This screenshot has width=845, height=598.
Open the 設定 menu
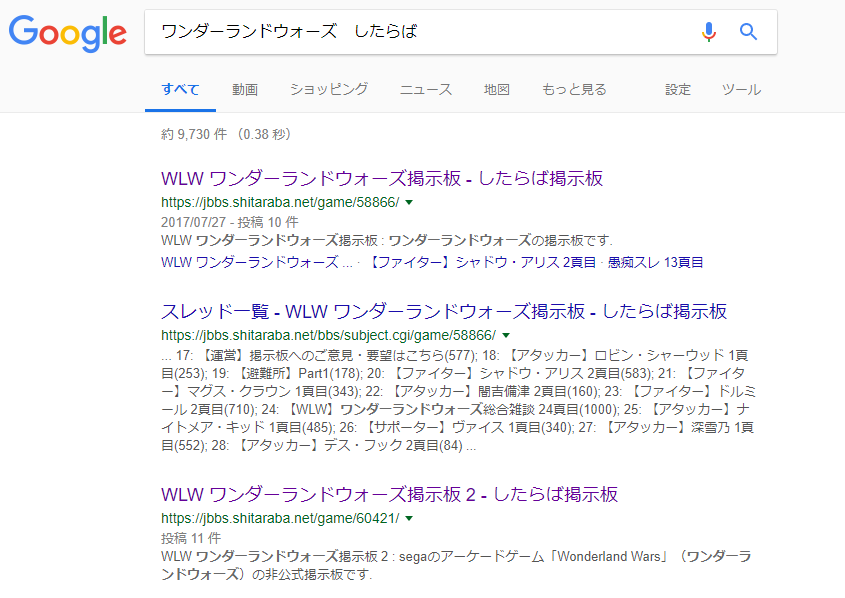pos(677,89)
